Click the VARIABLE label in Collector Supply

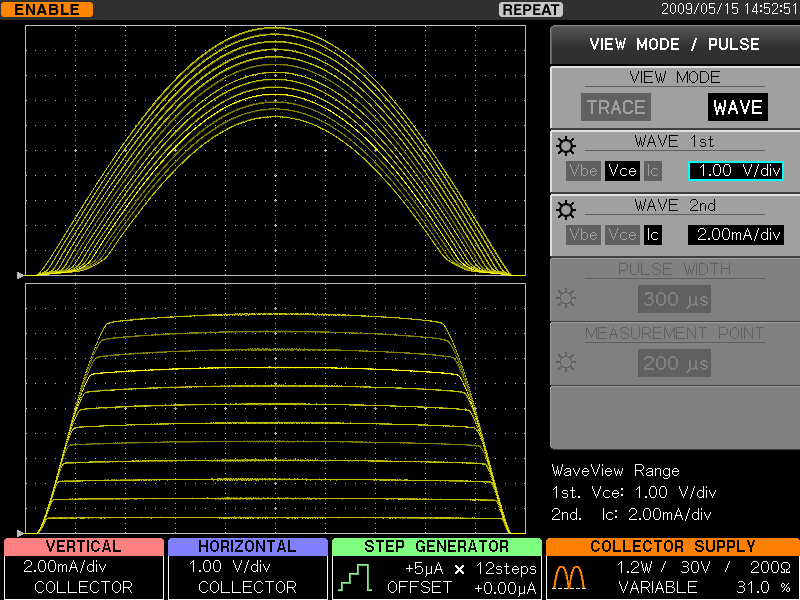pos(658,587)
